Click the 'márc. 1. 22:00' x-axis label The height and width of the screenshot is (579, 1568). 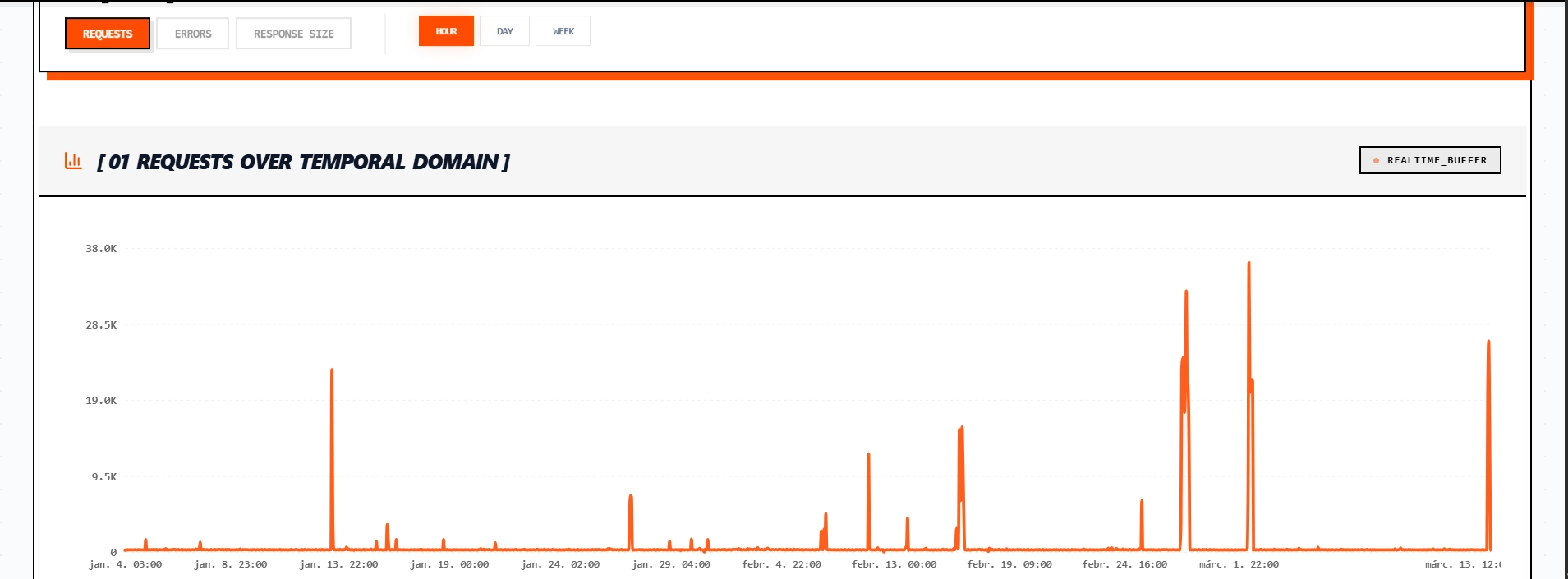point(1239,564)
